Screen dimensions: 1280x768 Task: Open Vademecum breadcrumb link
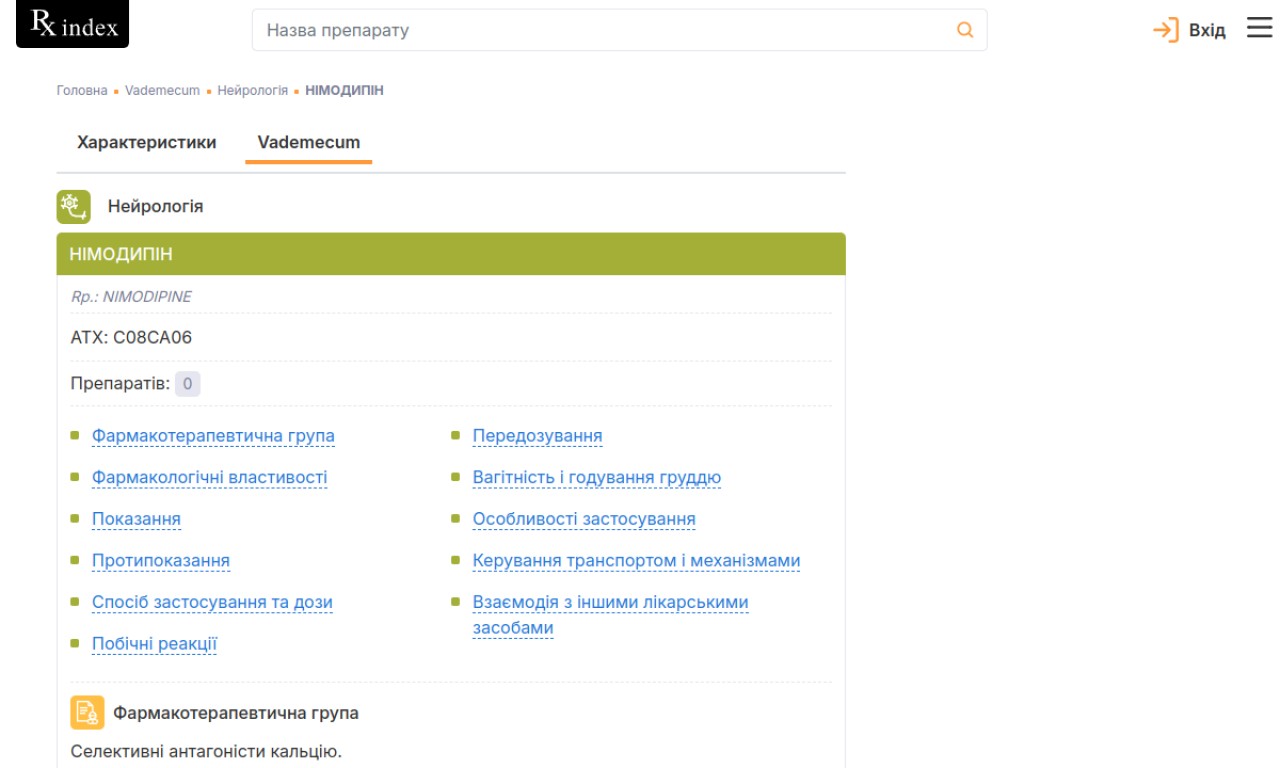pos(162,90)
